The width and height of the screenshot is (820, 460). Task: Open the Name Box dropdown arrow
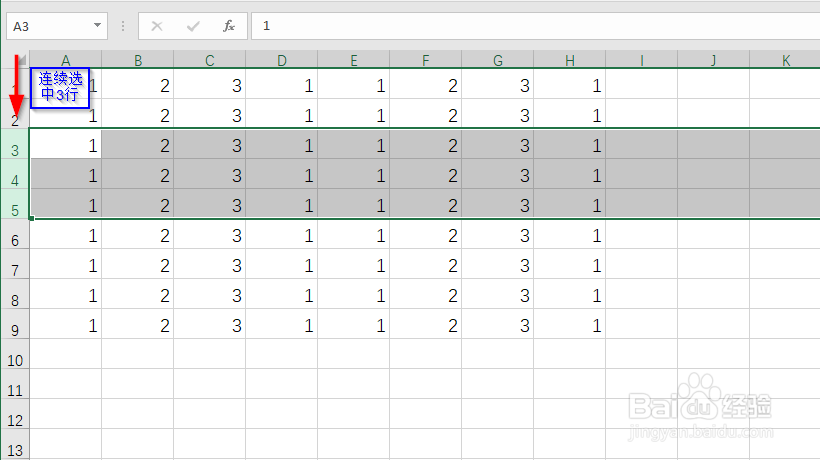(x=97, y=26)
